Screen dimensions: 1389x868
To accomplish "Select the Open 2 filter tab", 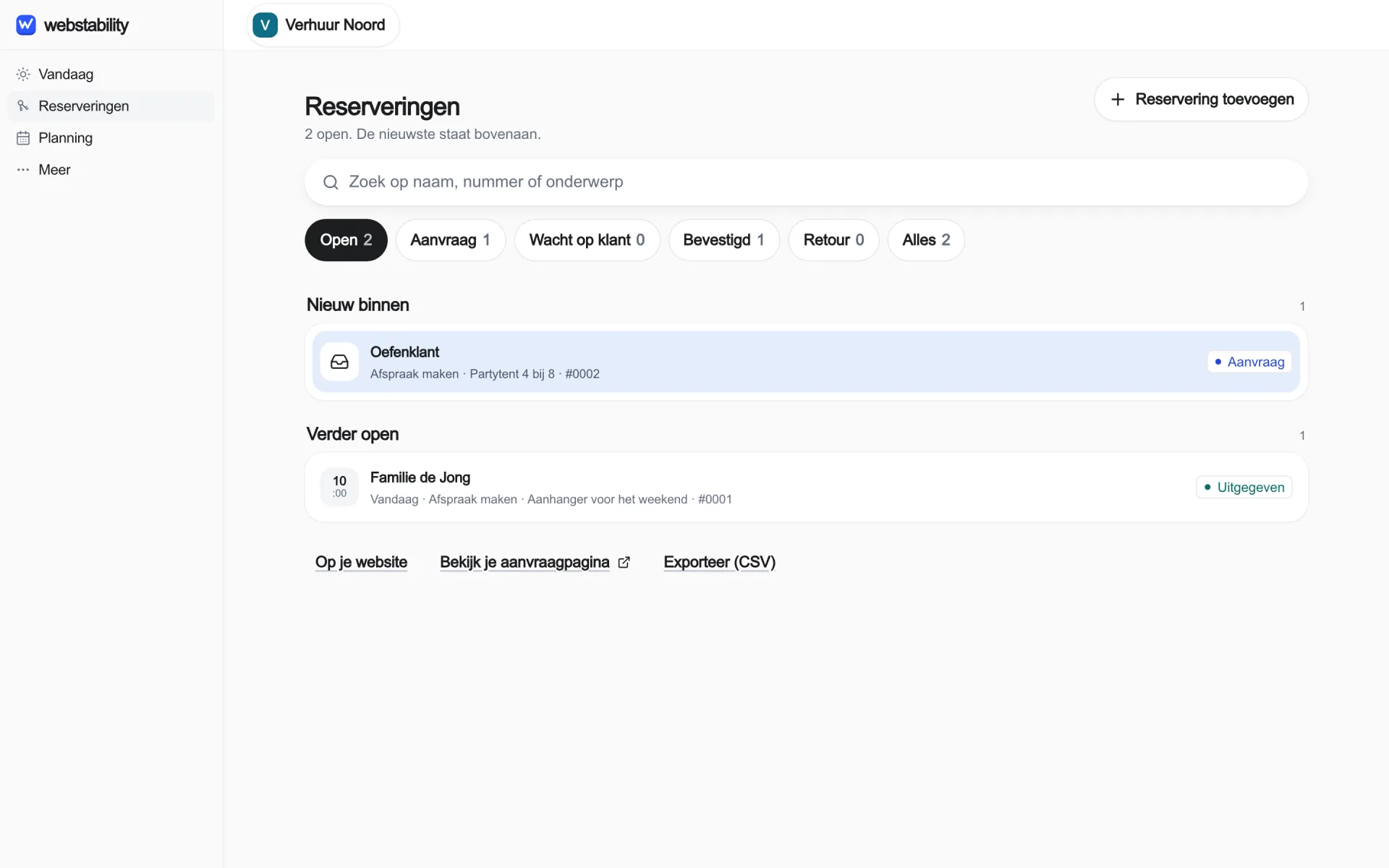I will (346, 240).
